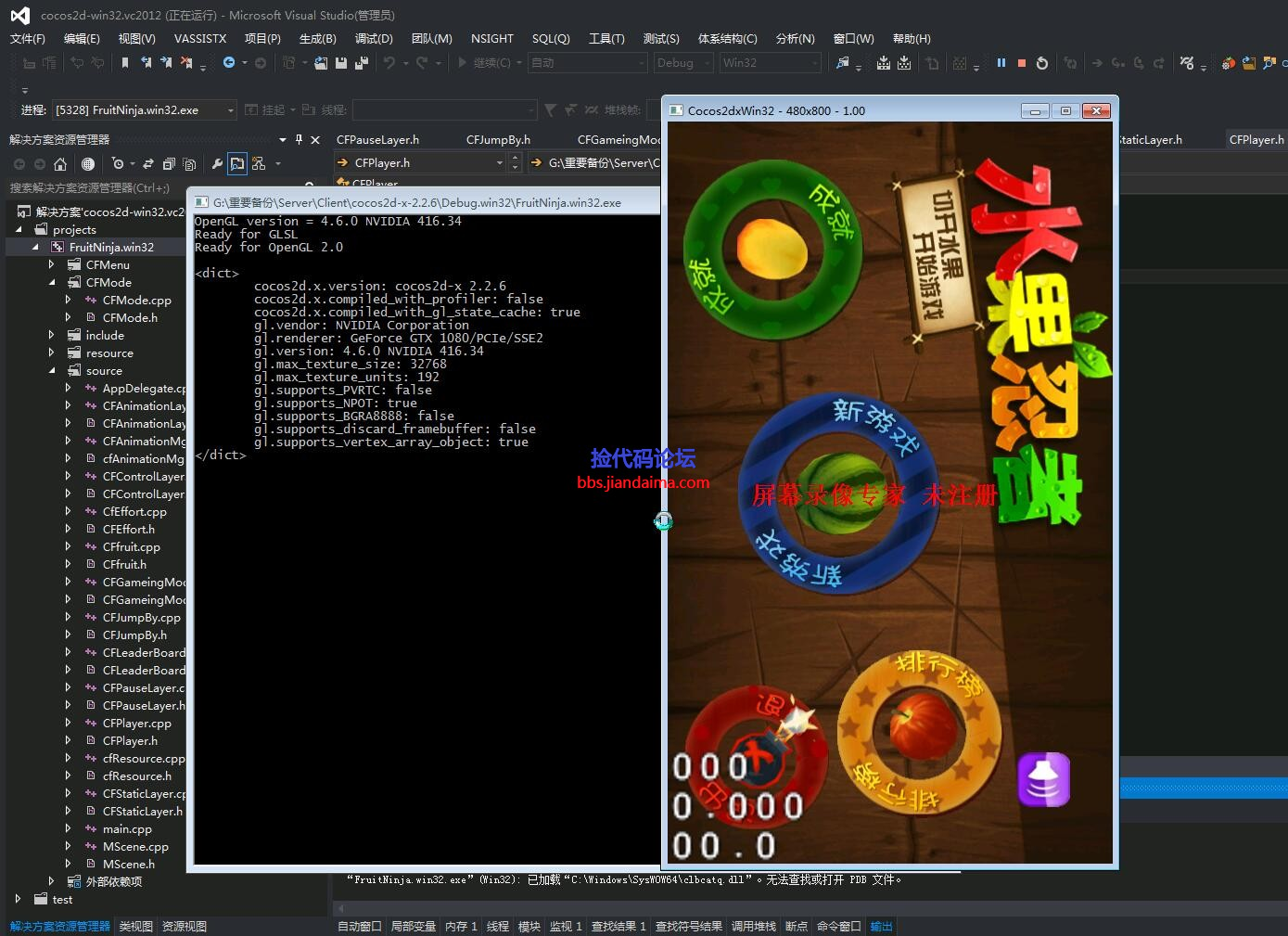Click the properties wrench icon
Image resolution: width=1288 pixels, height=936 pixels.
[x=217, y=163]
